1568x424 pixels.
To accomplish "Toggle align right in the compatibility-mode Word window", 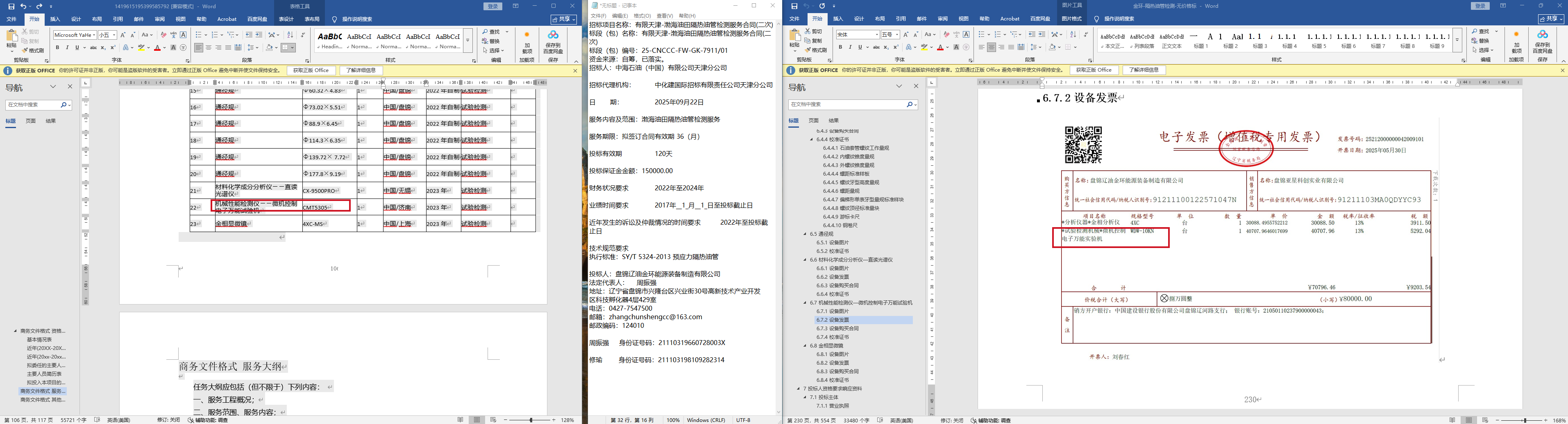I will (x=218, y=47).
